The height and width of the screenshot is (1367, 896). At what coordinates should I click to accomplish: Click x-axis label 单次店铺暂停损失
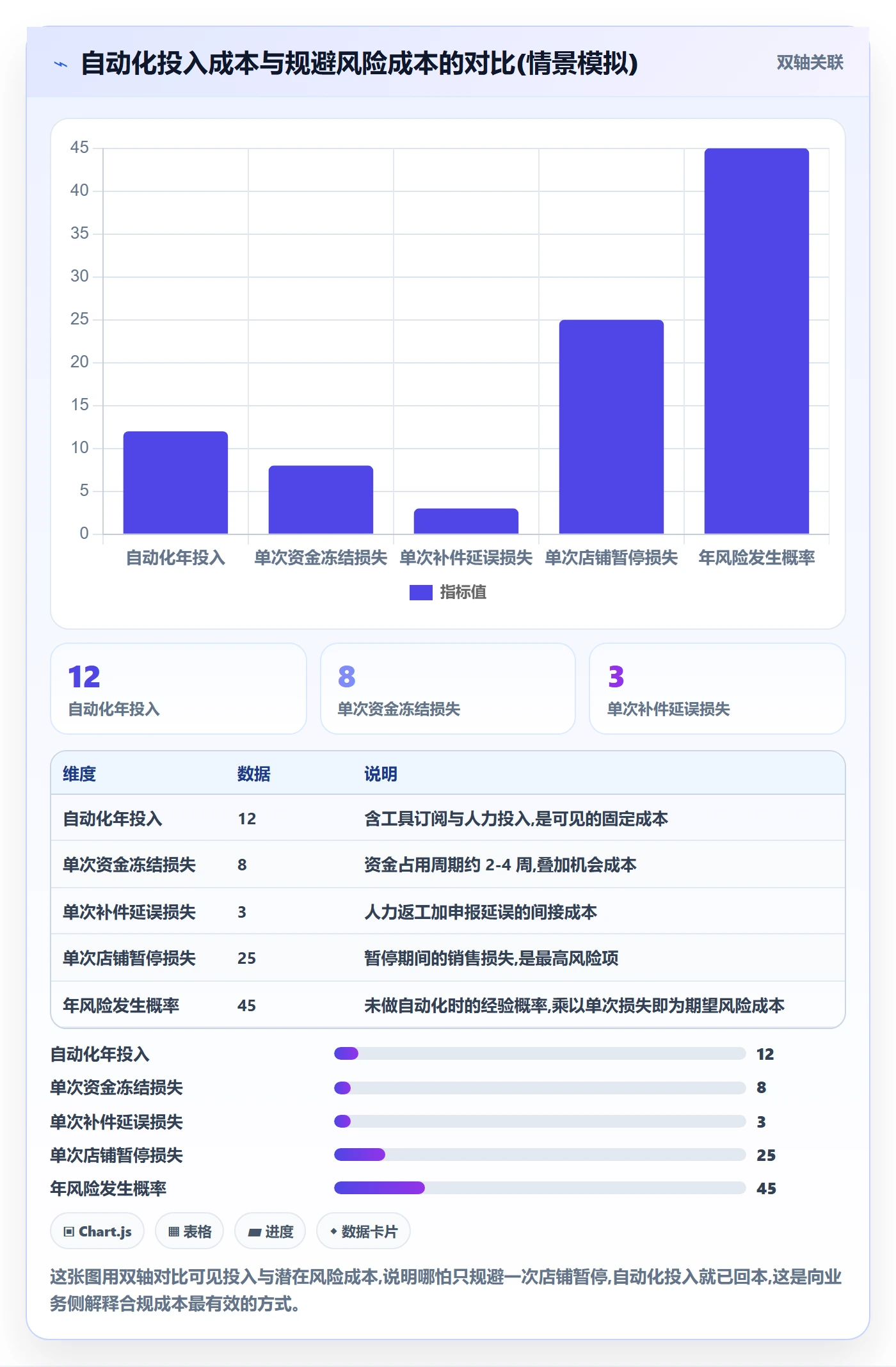pyautogui.click(x=611, y=558)
